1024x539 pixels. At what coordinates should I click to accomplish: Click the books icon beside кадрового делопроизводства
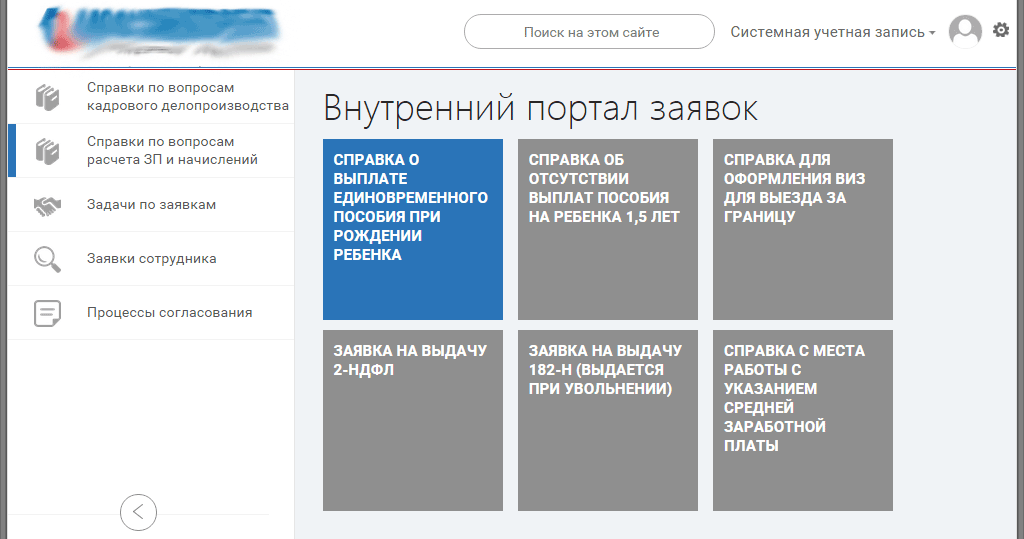(x=47, y=97)
